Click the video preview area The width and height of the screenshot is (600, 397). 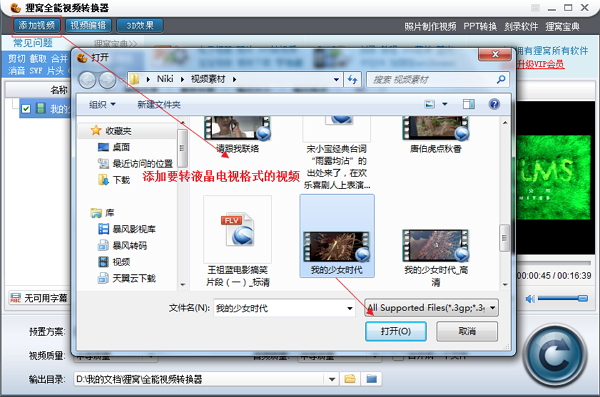pos(555,178)
